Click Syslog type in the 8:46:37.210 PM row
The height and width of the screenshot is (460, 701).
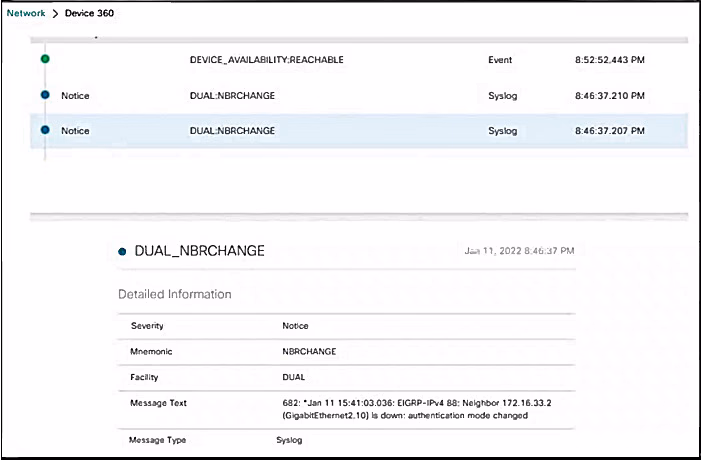click(x=503, y=96)
